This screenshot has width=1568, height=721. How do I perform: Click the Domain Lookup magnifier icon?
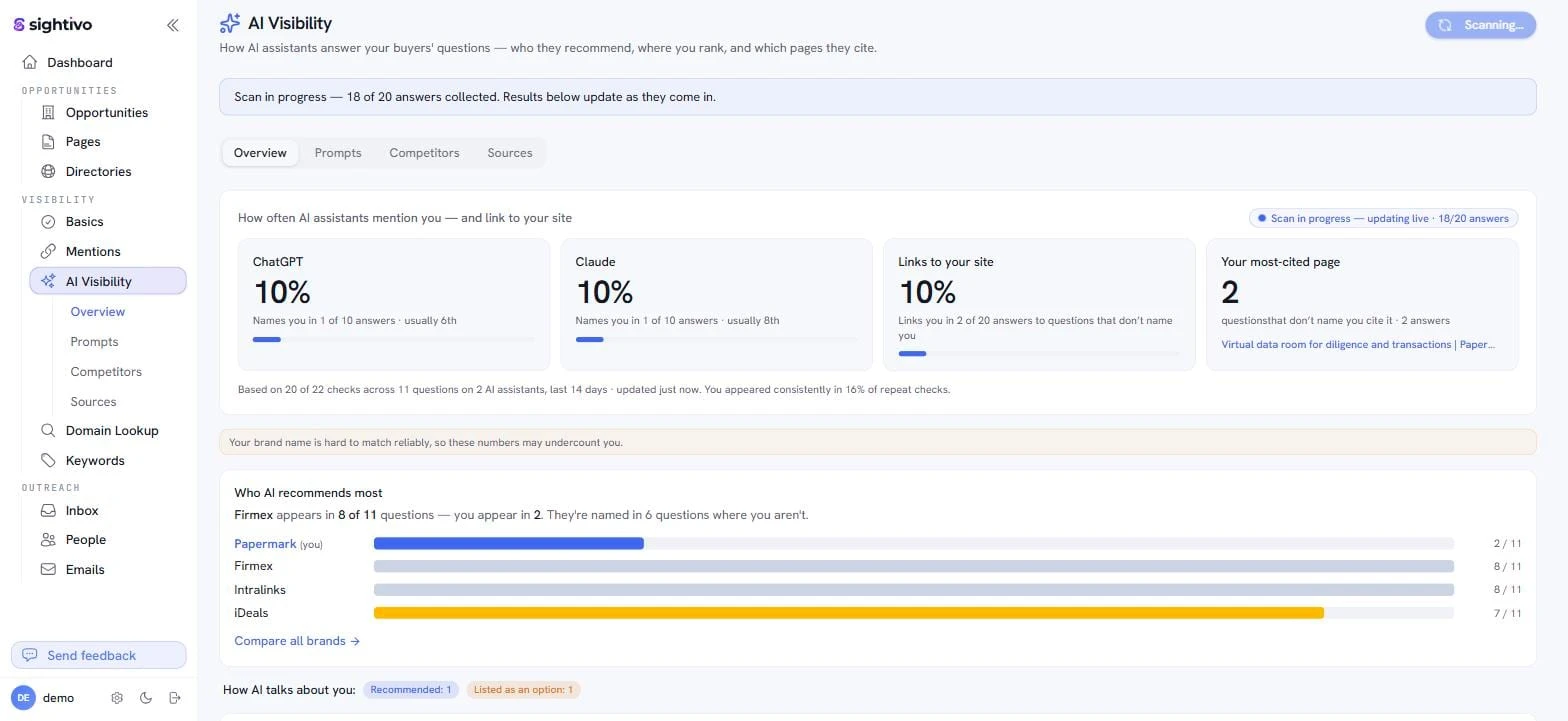[x=48, y=430]
